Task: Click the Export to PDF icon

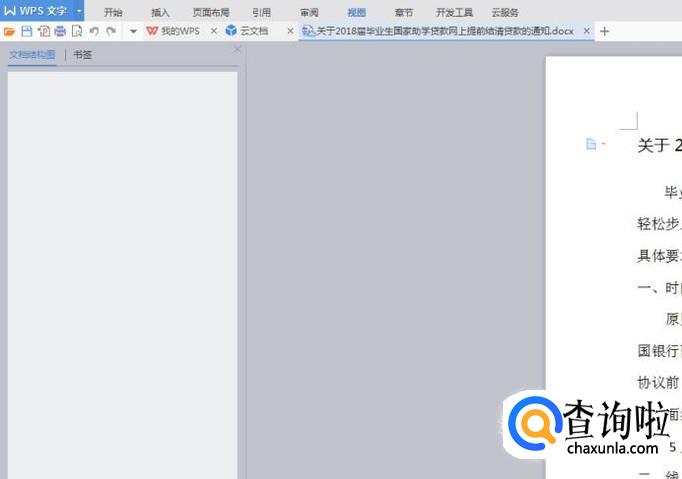Action: coord(43,31)
